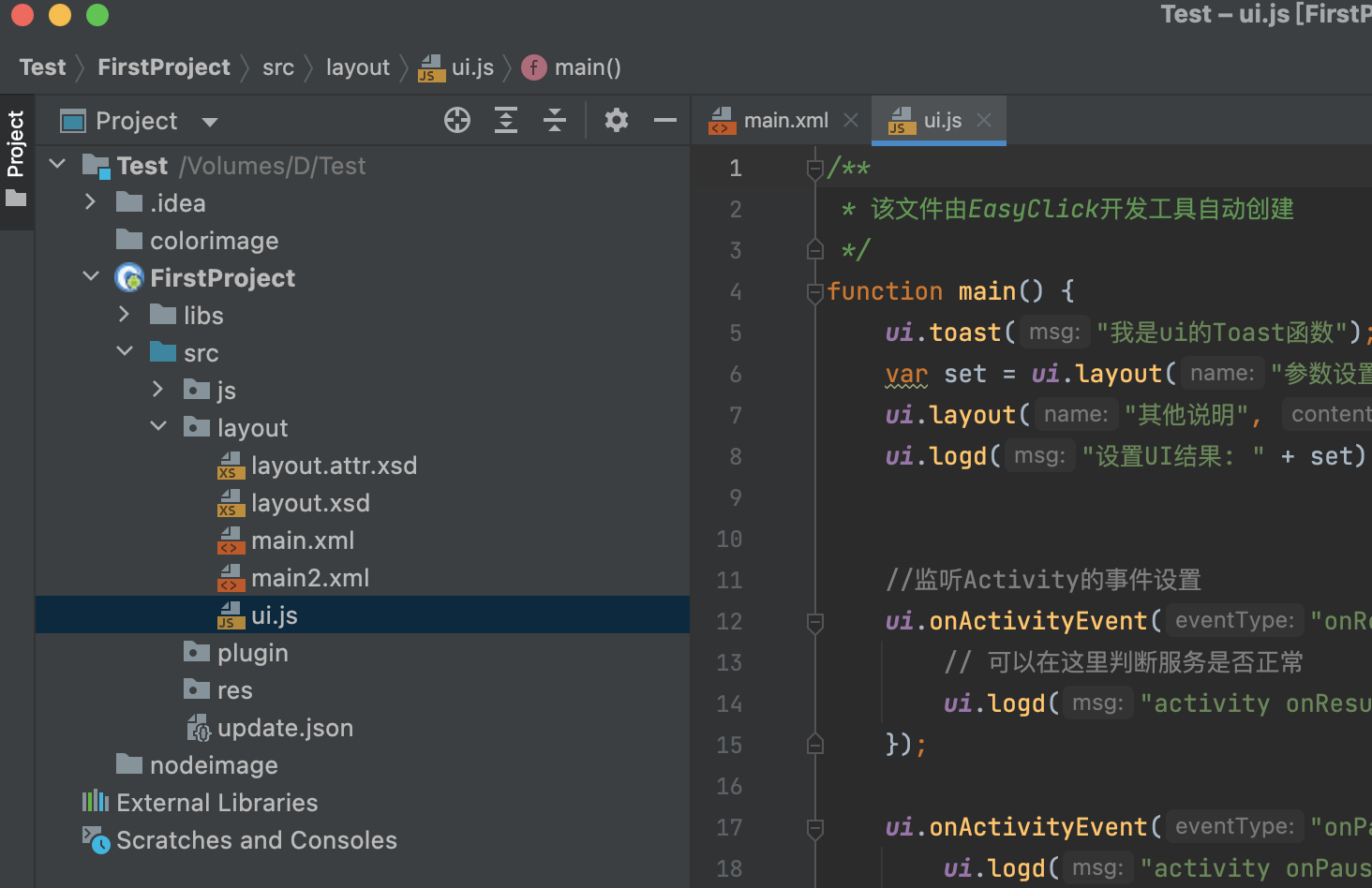Expand the .idea folder
1372x888 pixels.
[x=90, y=201]
